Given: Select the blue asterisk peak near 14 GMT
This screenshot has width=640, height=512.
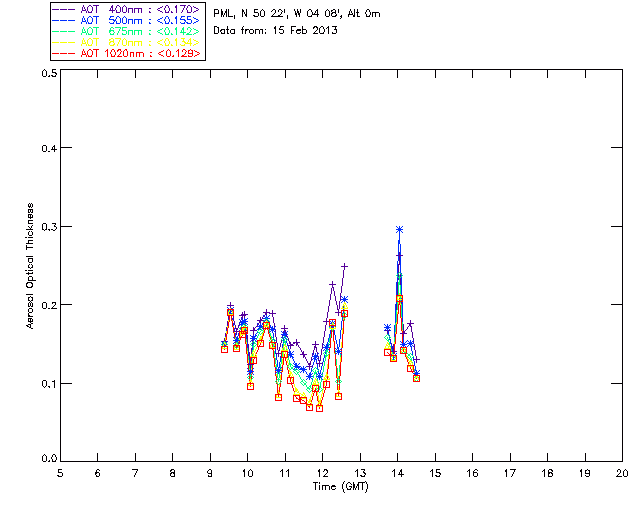Looking at the screenshot, I should coord(400,229).
